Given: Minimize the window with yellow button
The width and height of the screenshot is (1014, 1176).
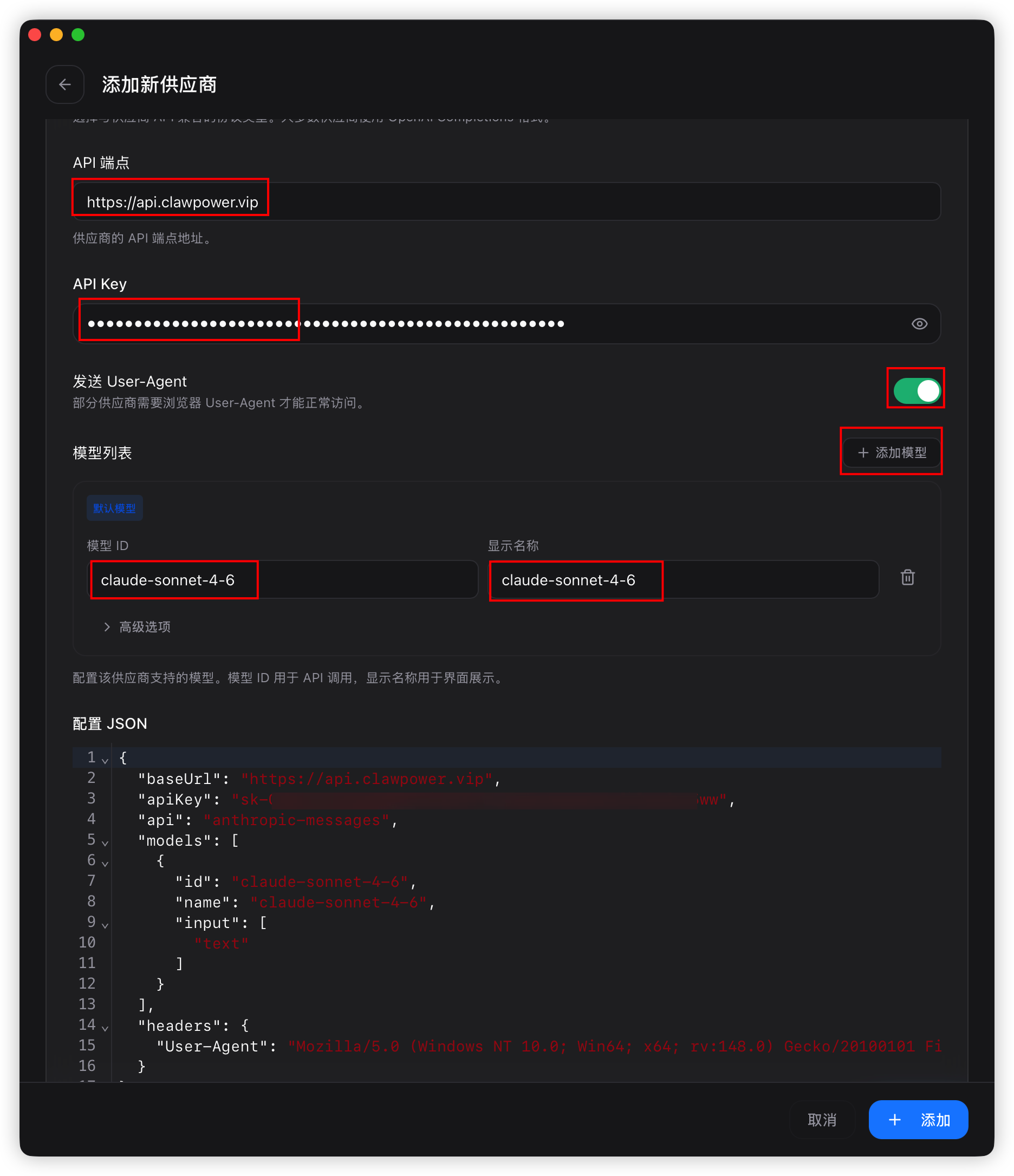Looking at the screenshot, I should point(56,35).
